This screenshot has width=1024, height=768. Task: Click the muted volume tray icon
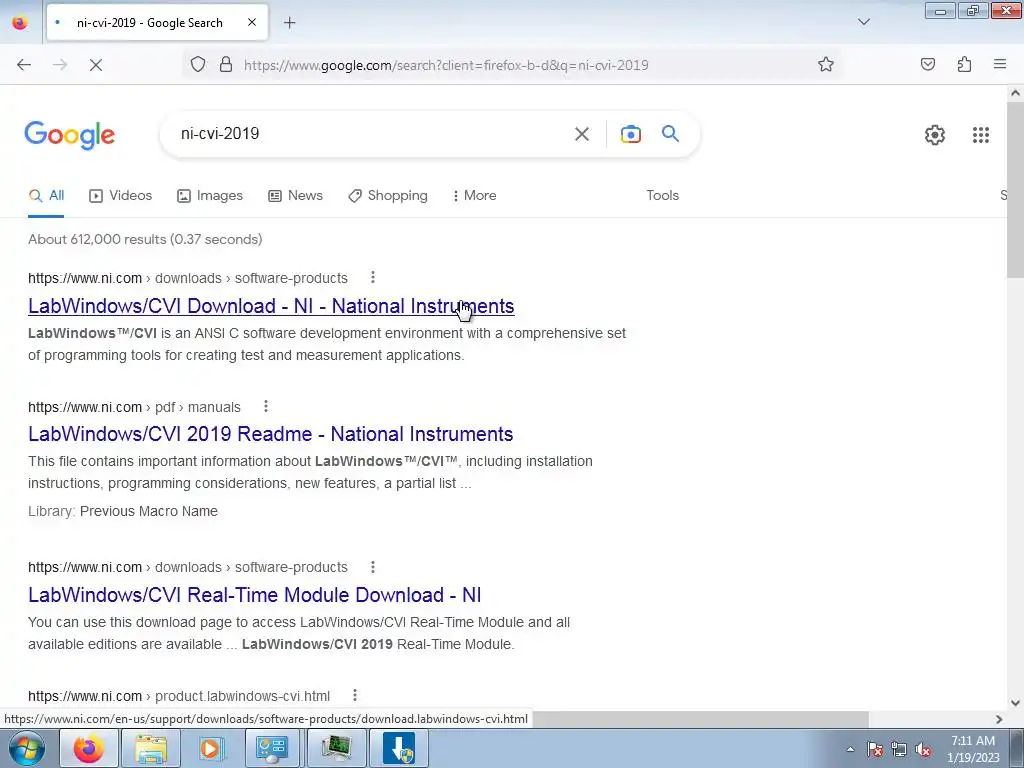point(923,749)
